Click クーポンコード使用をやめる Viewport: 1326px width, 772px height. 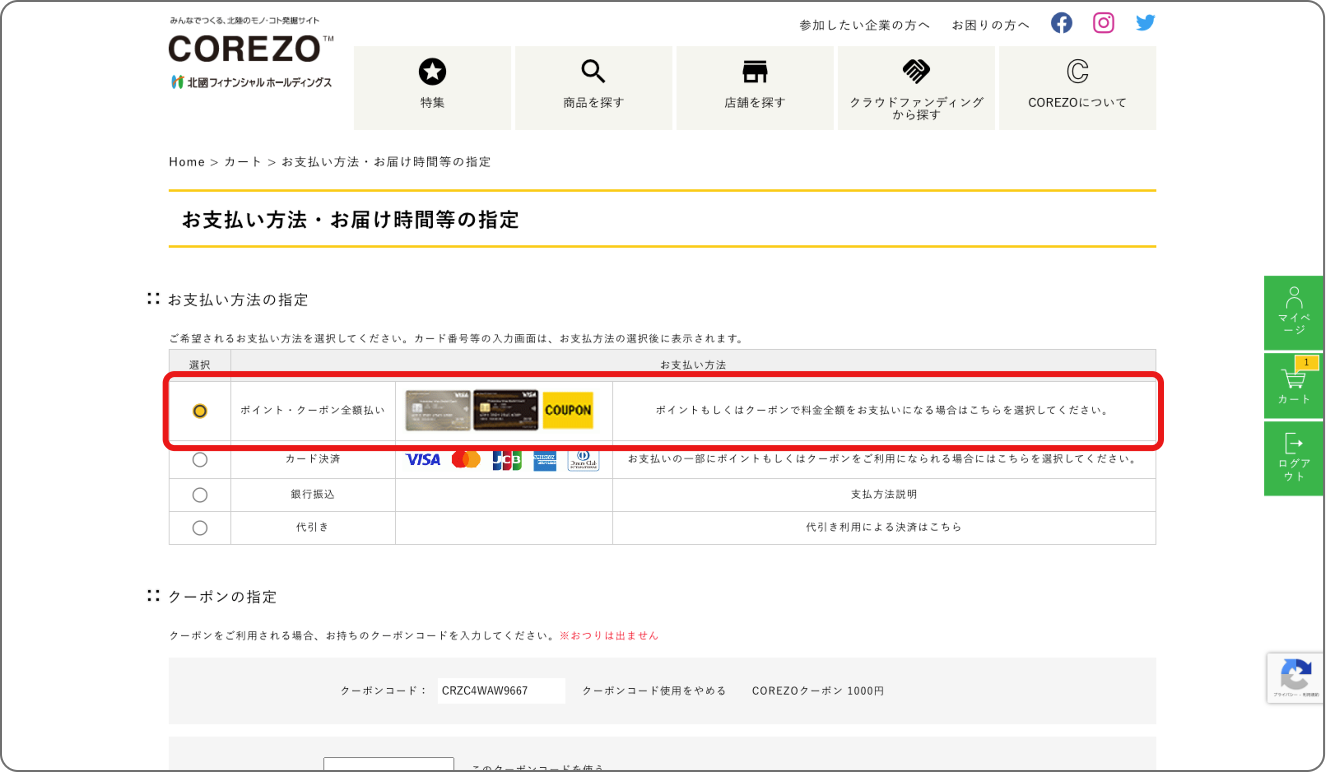click(654, 691)
